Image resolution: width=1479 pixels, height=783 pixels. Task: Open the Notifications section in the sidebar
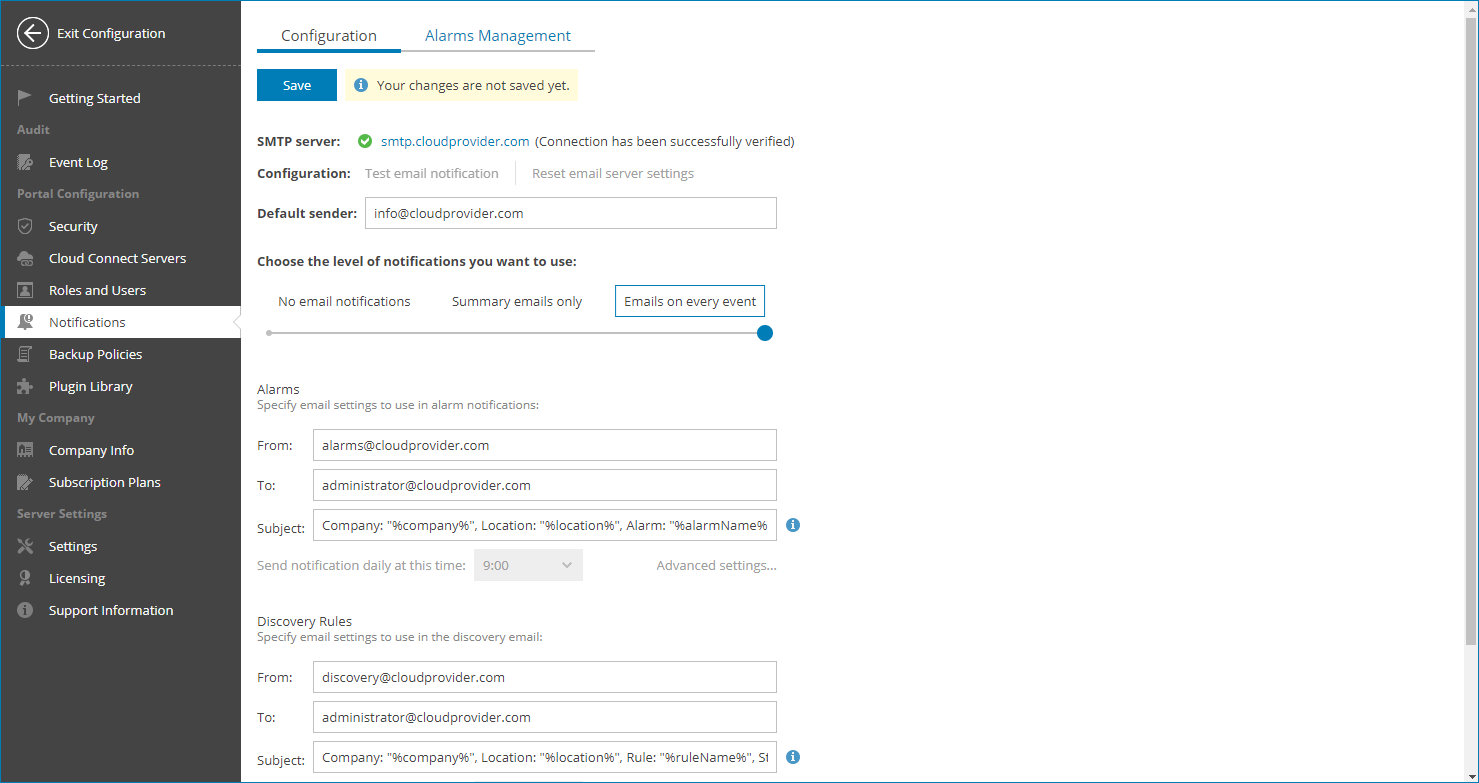point(86,321)
